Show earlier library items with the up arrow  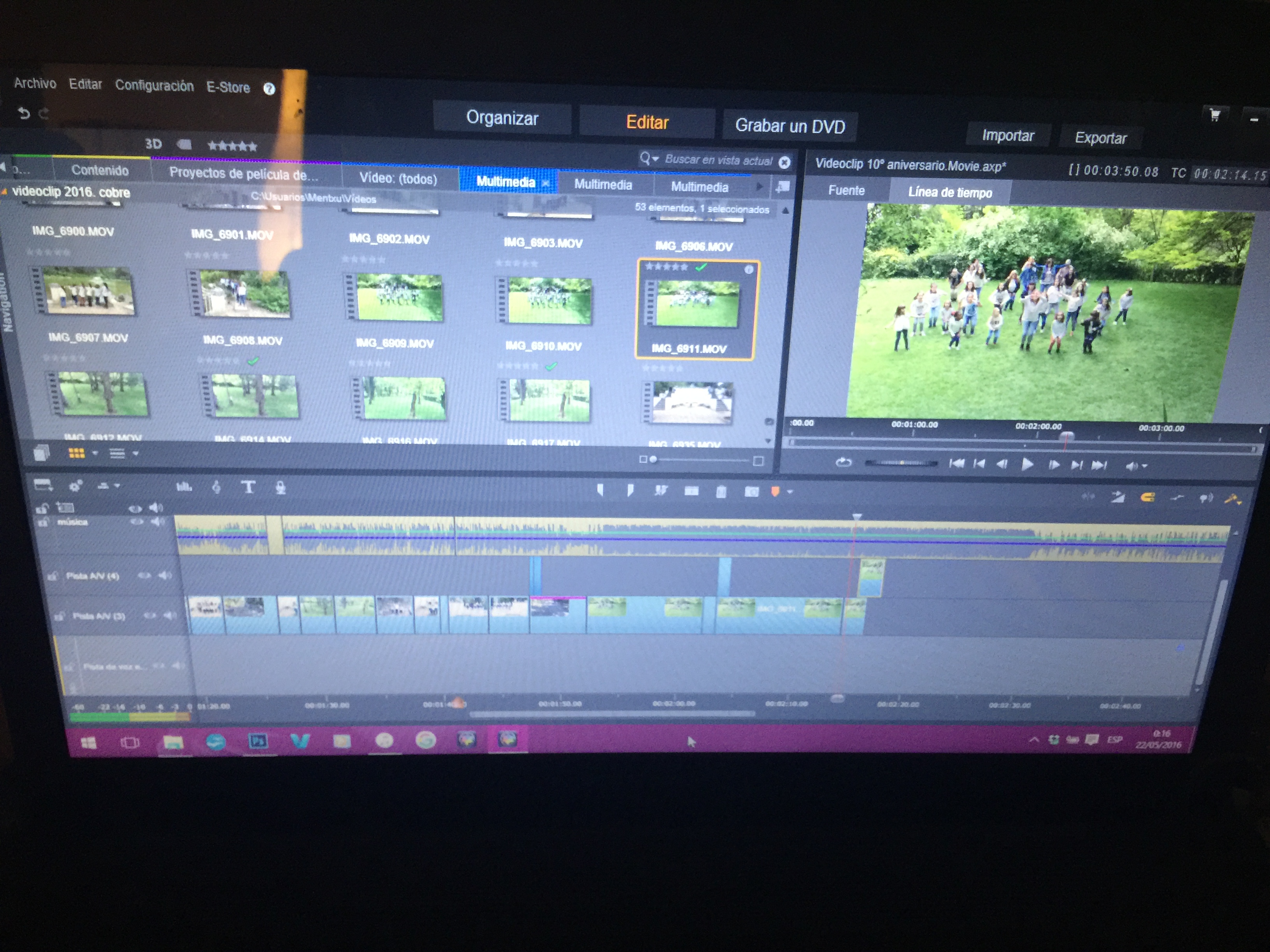[x=785, y=211]
